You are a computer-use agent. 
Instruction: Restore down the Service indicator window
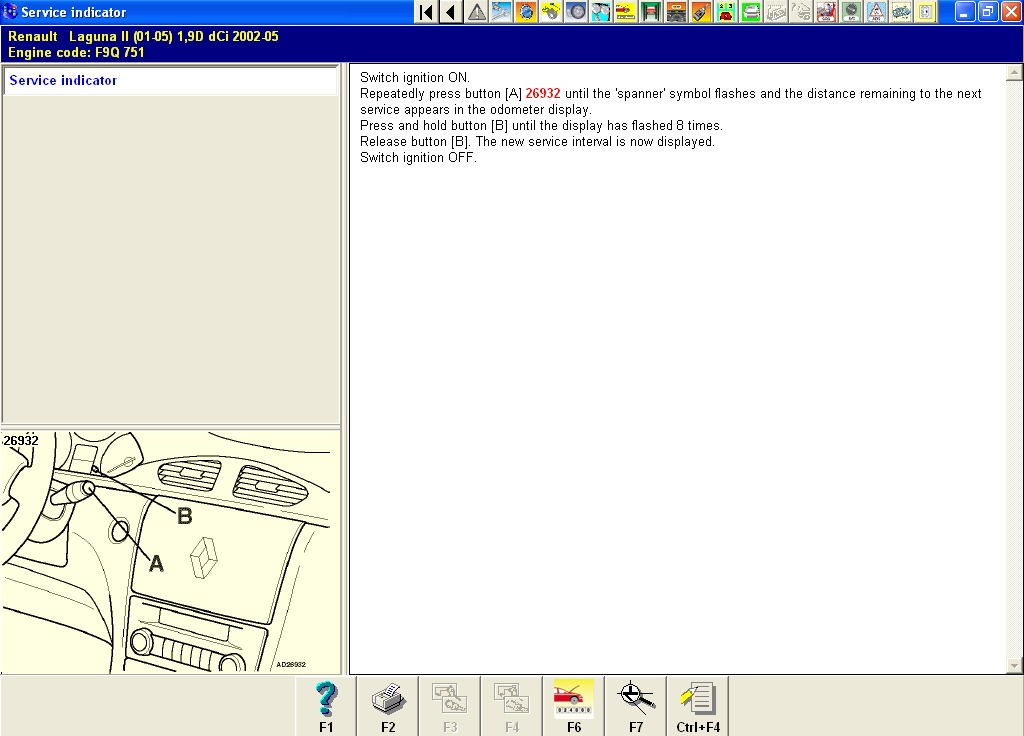point(988,12)
